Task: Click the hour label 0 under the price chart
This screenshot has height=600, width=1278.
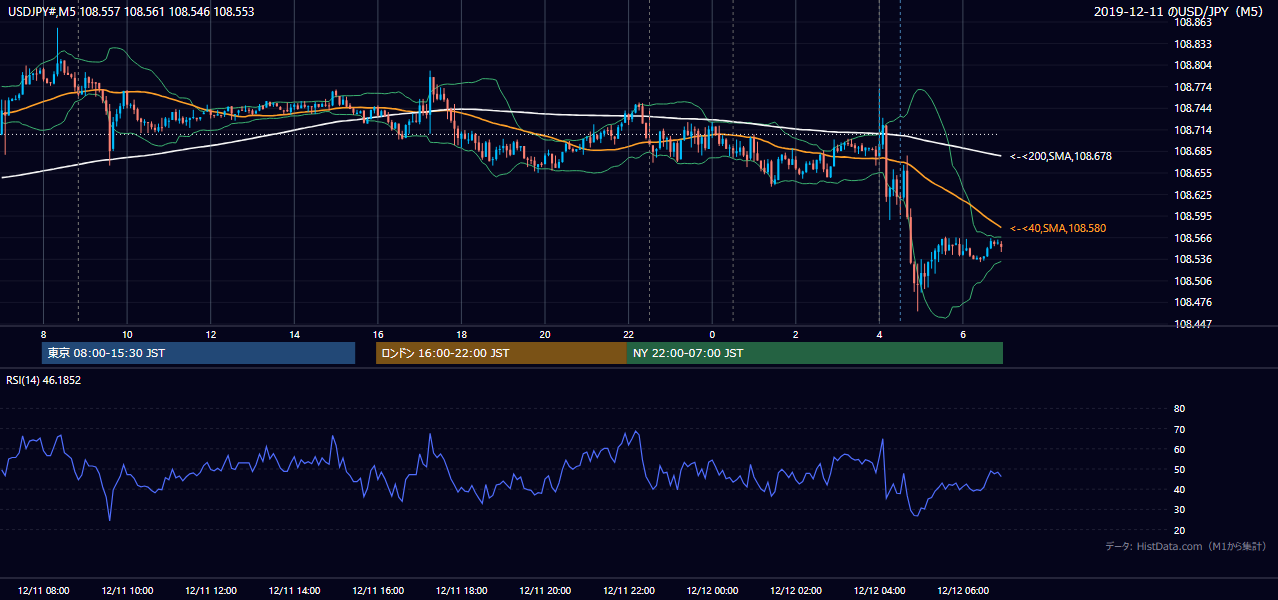Action: point(712,334)
